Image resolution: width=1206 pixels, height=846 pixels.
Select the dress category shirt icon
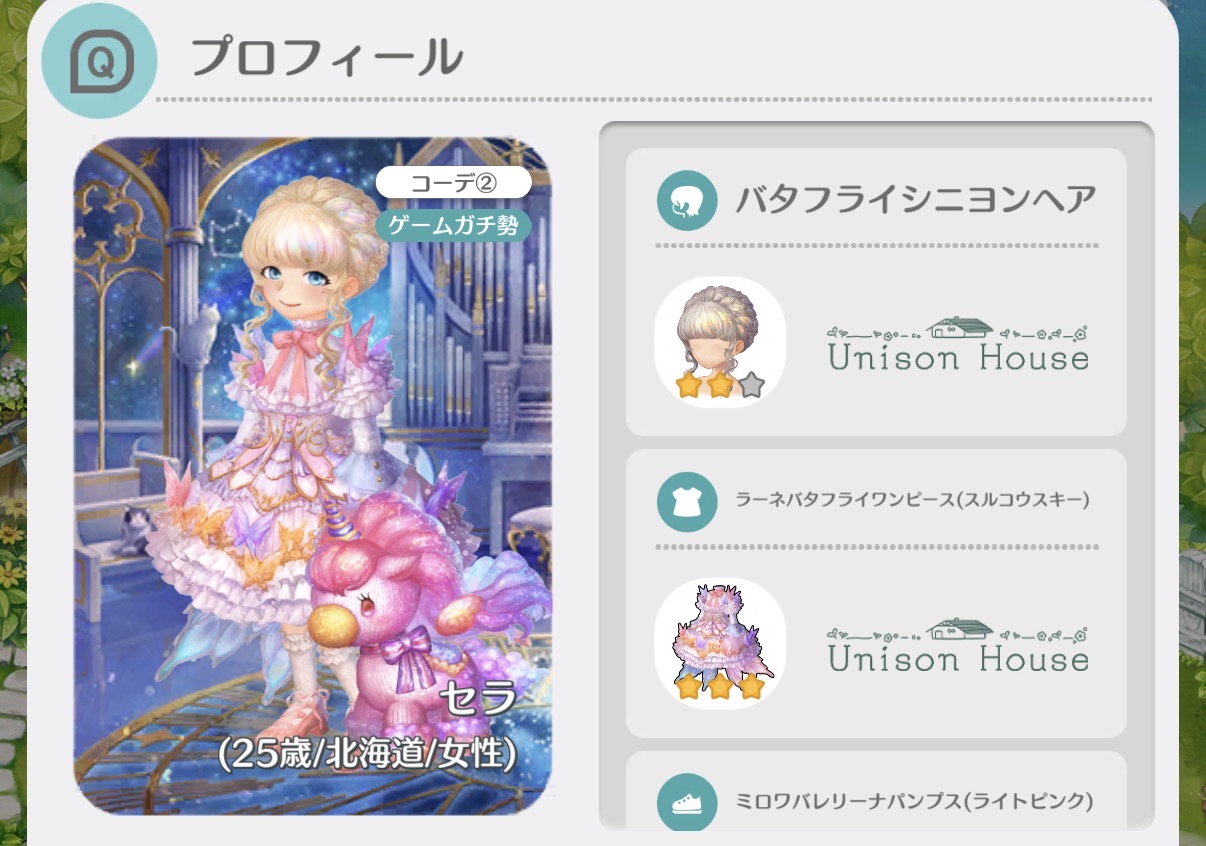(687, 502)
